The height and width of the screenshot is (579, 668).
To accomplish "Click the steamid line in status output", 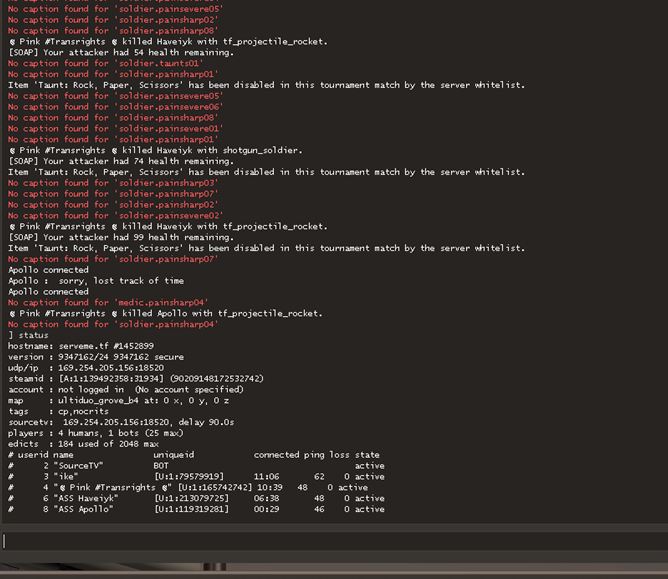I will click(x=135, y=379).
